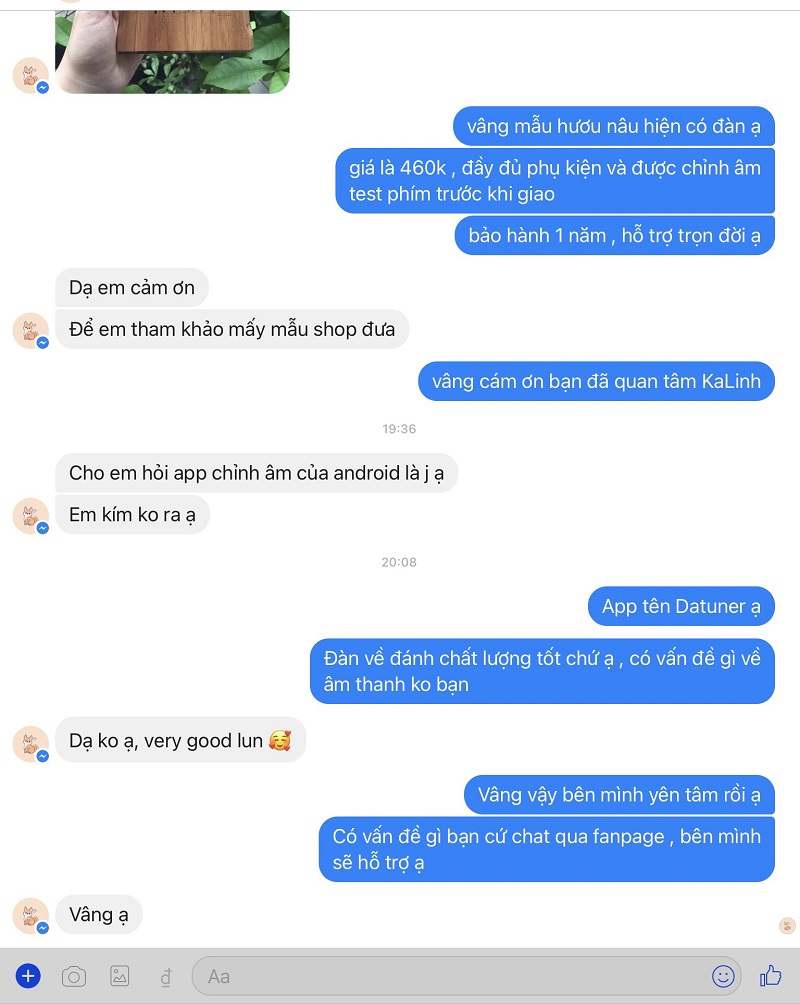This screenshot has height=1004, width=800.
Task: Tap the 19:36 timestamp
Action: pyautogui.click(x=399, y=429)
